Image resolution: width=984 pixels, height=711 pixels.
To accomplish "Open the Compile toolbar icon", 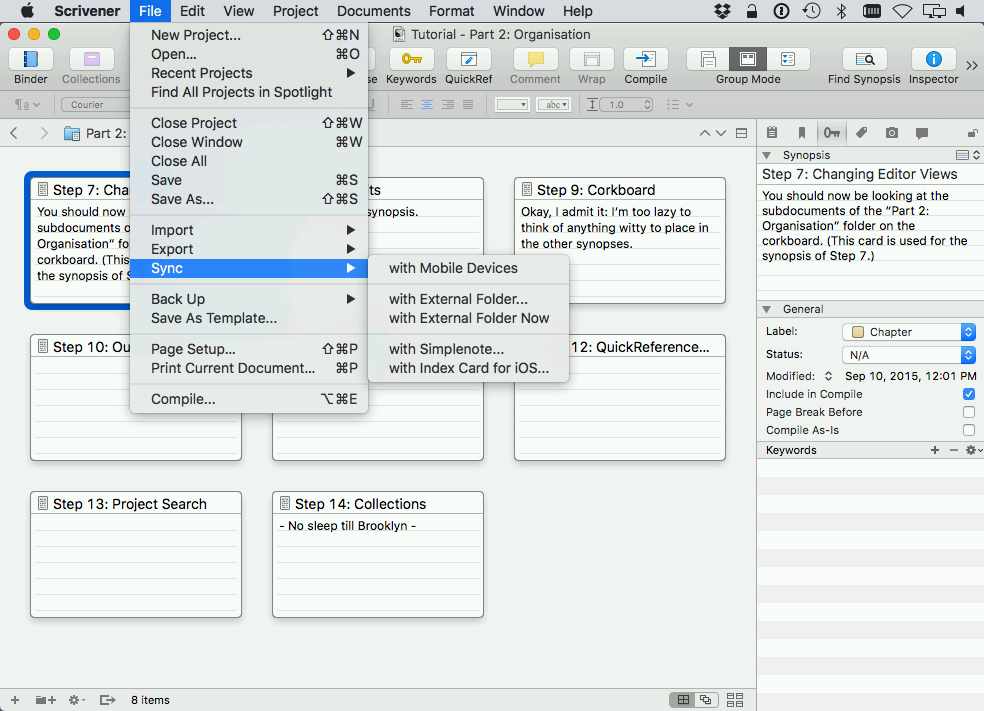I will (645, 60).
